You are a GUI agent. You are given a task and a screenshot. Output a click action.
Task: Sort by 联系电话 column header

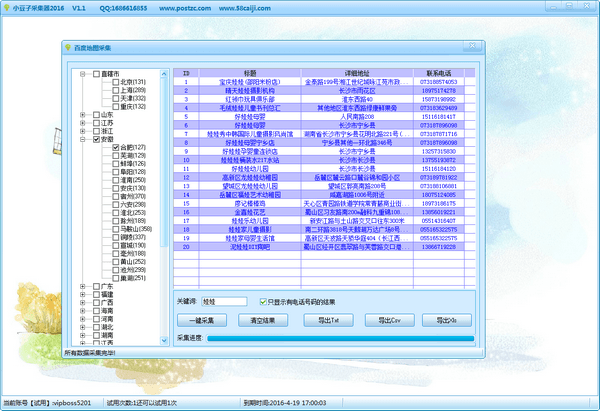click(440, 73)
